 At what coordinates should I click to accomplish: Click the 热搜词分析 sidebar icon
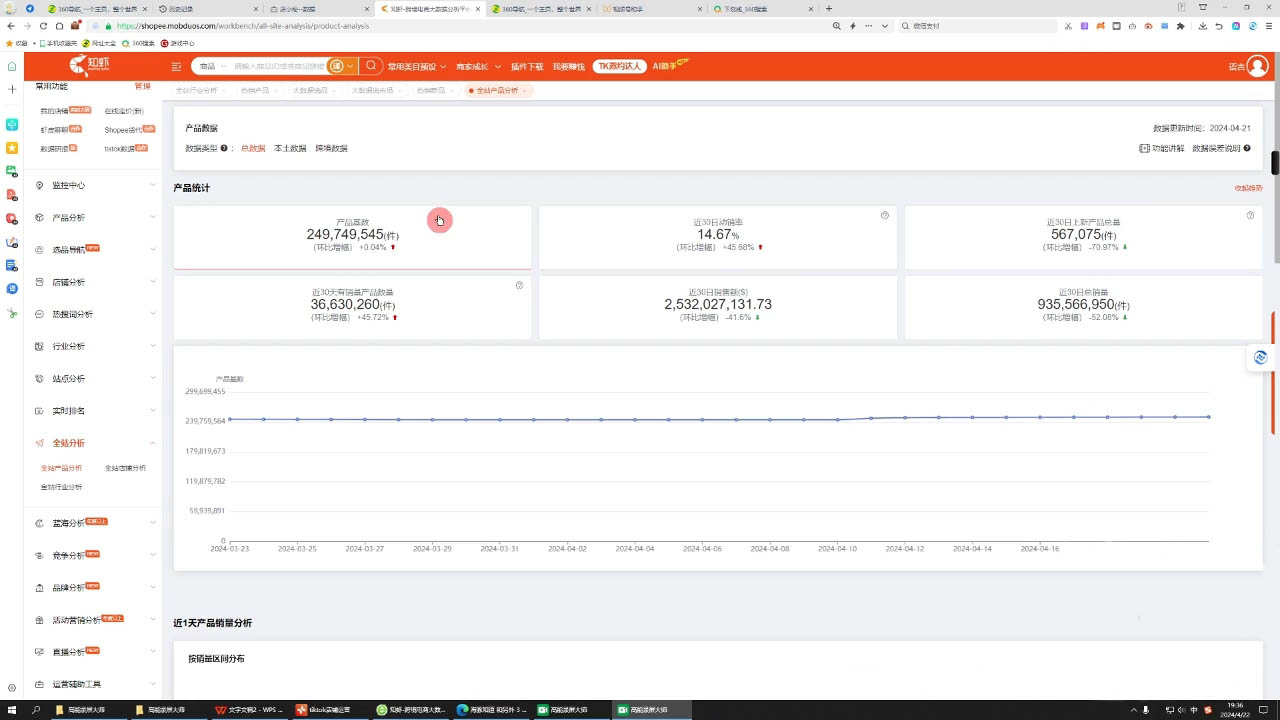(38, 314)
